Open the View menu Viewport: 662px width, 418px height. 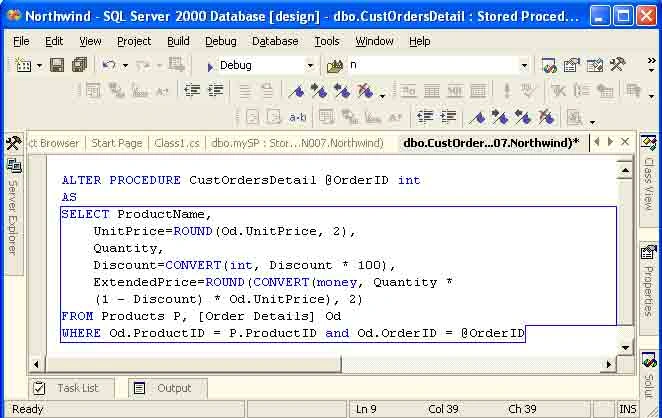pos(90,41)
